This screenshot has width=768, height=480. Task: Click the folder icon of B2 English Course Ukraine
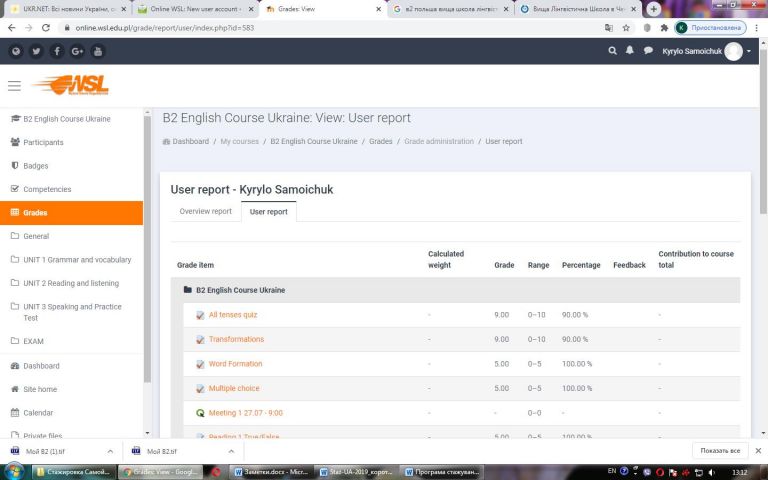[188, 290]
